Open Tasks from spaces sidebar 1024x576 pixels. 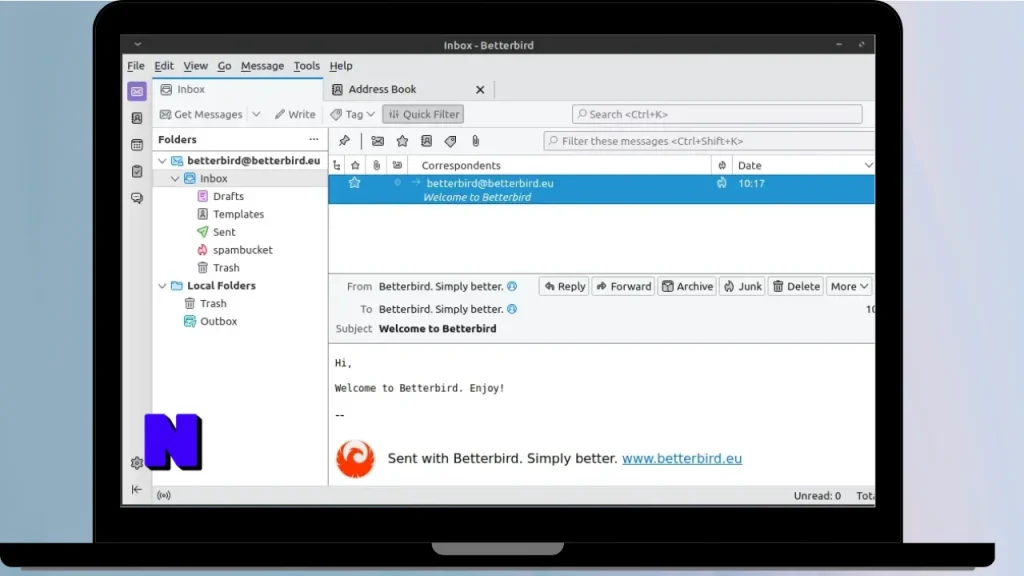(x=136, y=171)
